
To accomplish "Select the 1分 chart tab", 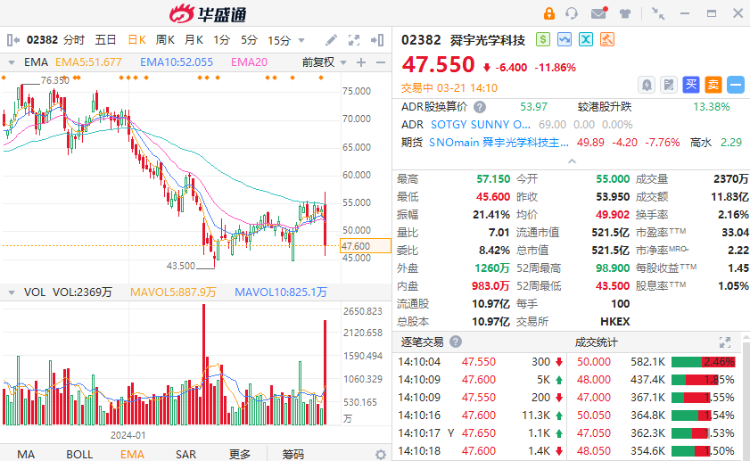I will [221, 40].
